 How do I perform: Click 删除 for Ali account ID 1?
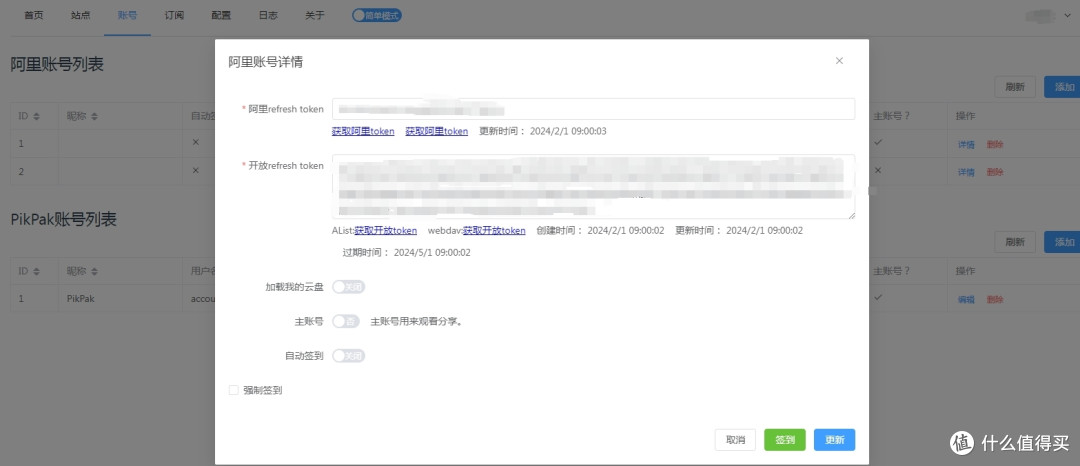pyautogui.click(x=995, y=145)
